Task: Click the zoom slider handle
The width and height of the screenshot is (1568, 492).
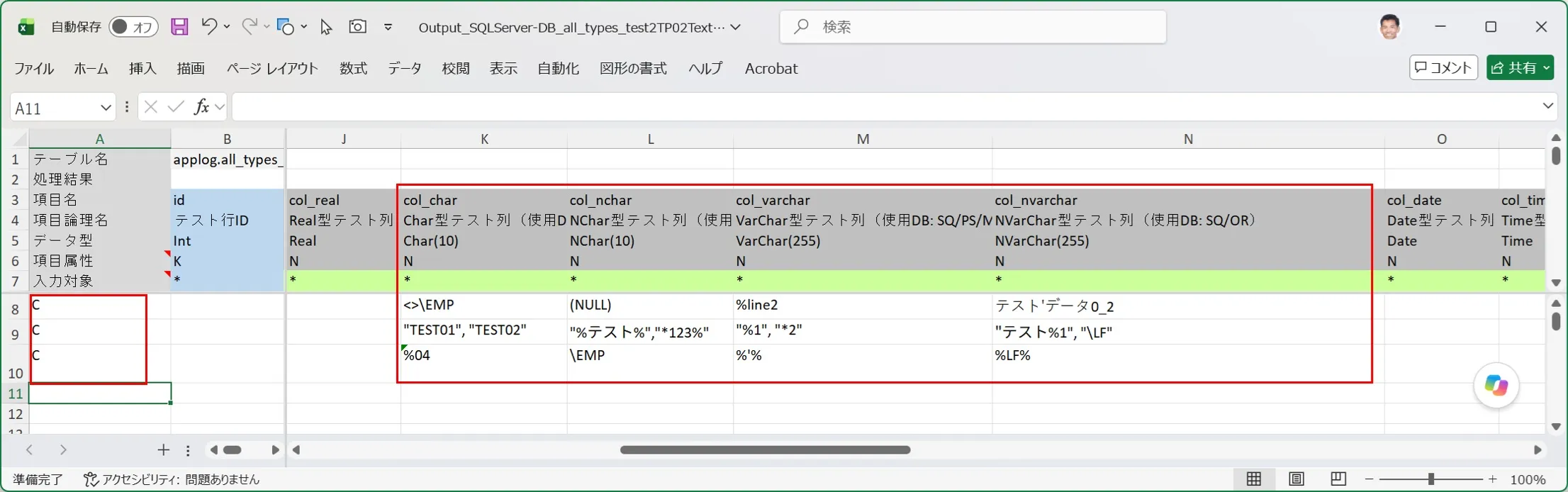Action: point(1430,479)
